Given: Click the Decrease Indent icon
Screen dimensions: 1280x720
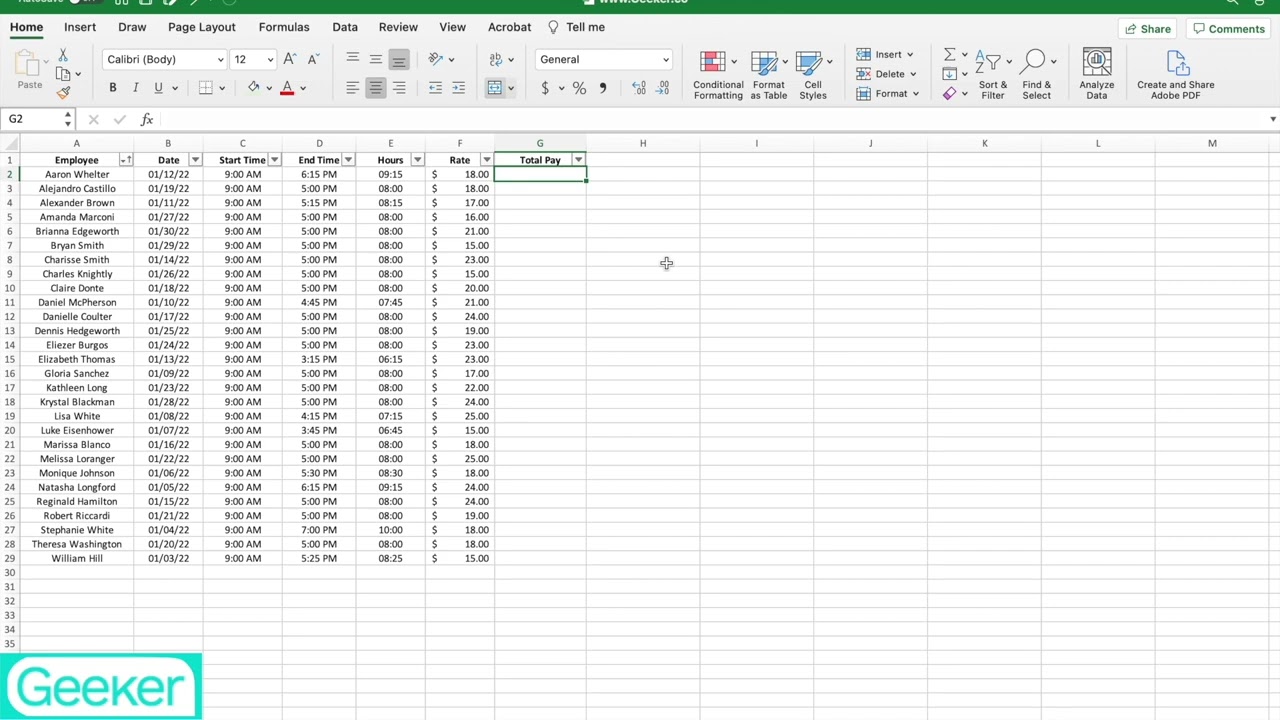Looking at the screenshot, I should (435, 88).
